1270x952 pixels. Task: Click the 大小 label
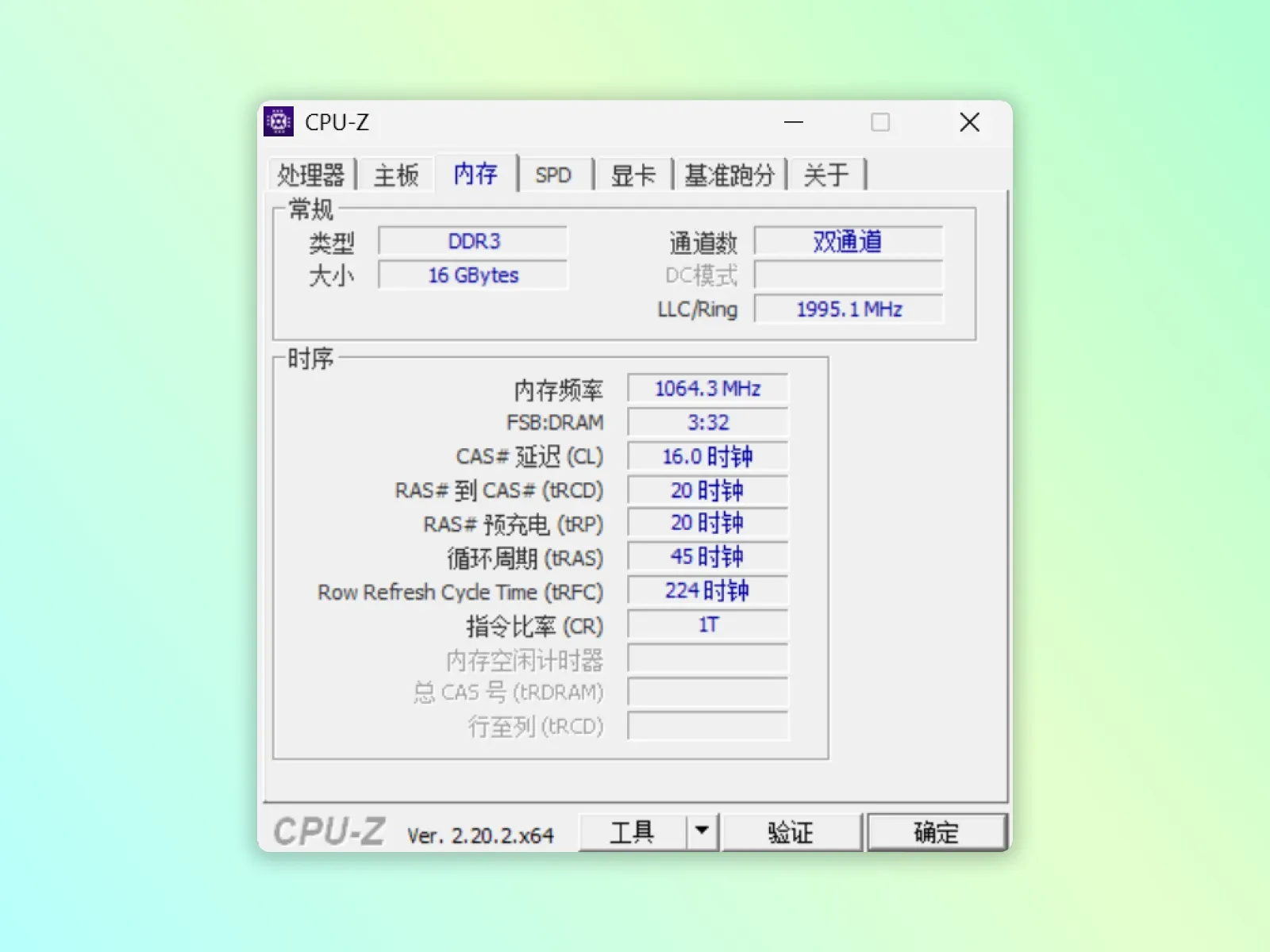(x=332, y=276)
